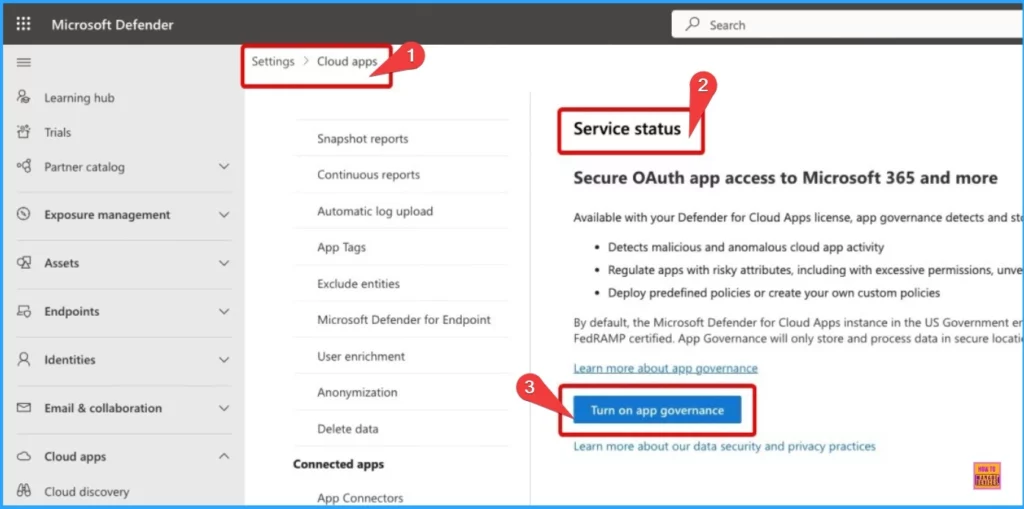
Task: Click the Exposure management icon
Action: click(24, 214)
